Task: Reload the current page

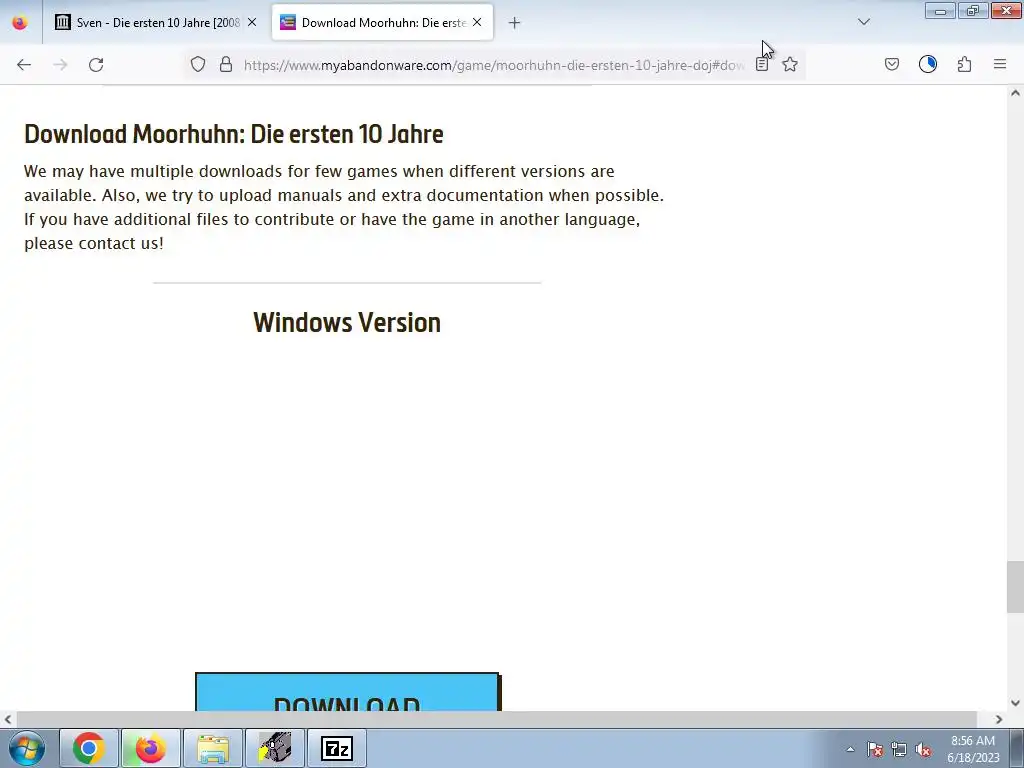Action: pos(96,64)
